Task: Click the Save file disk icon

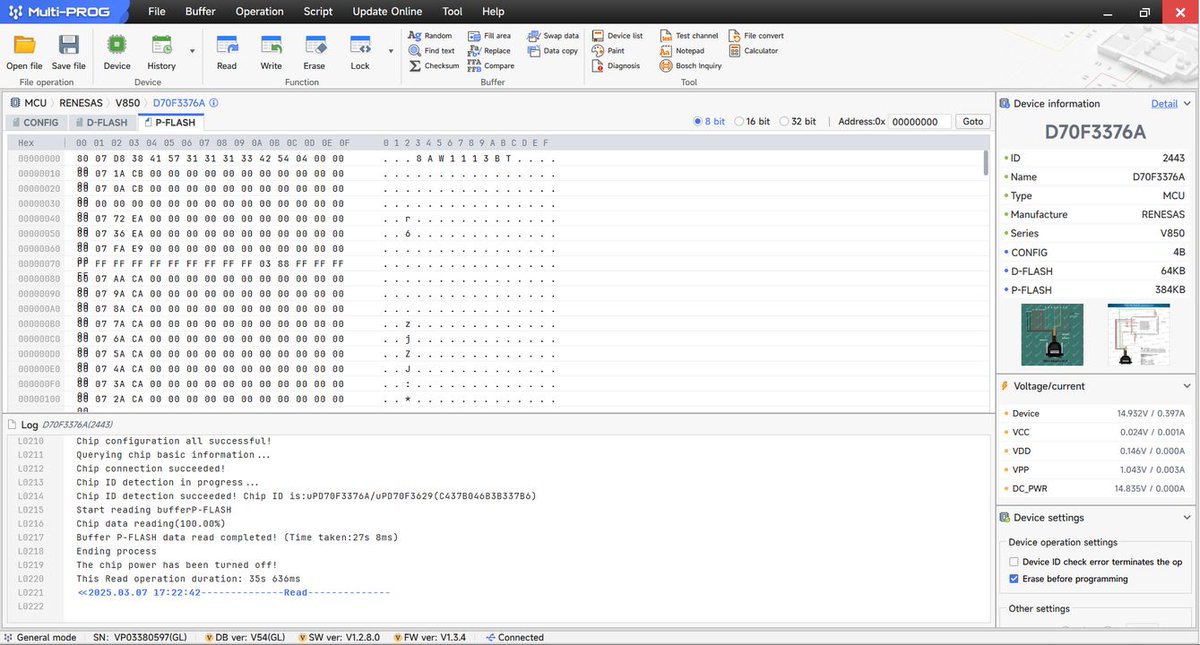Action: click(x=68, y=45)
